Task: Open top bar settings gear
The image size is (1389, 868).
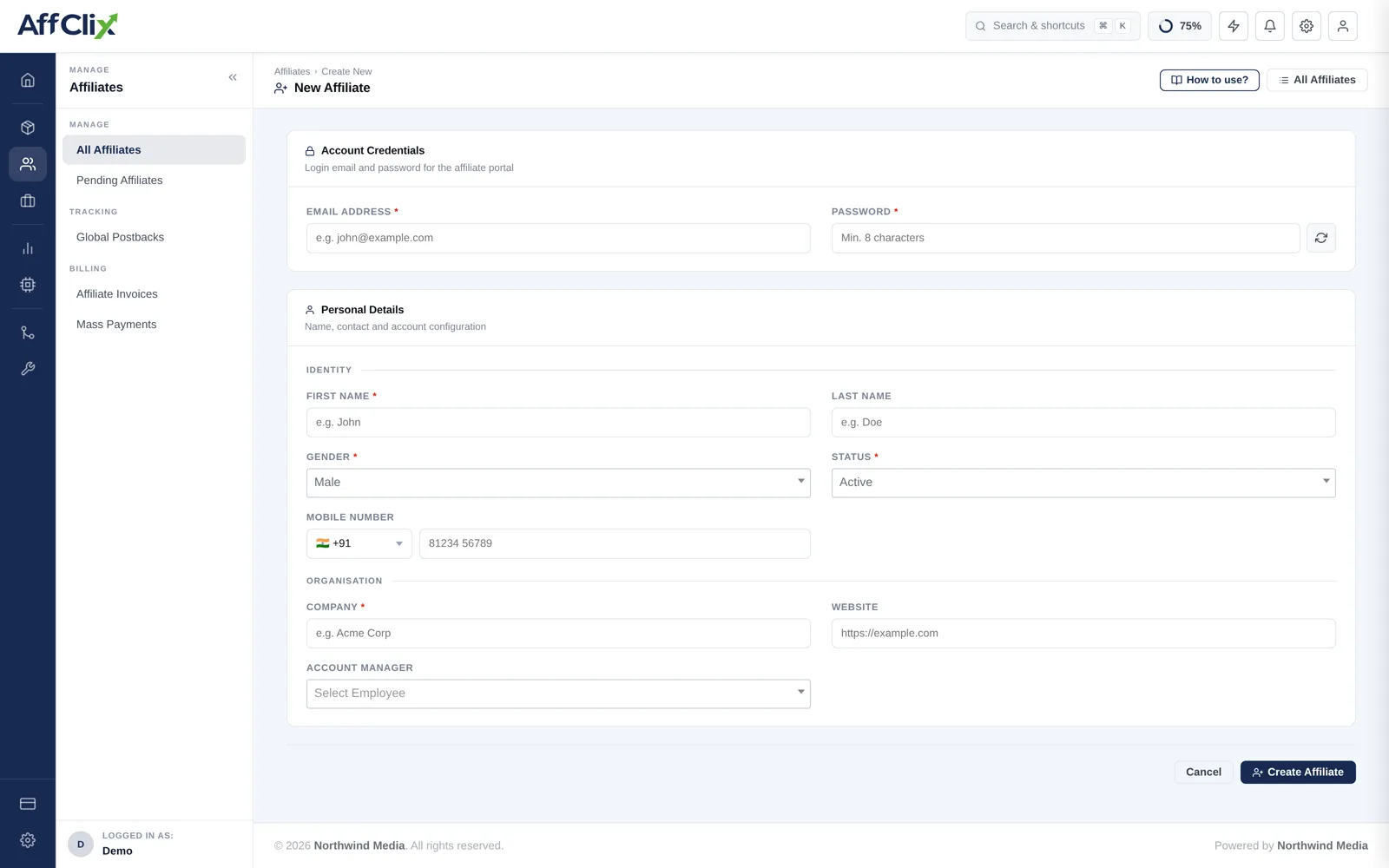Action: point(1307,26)
